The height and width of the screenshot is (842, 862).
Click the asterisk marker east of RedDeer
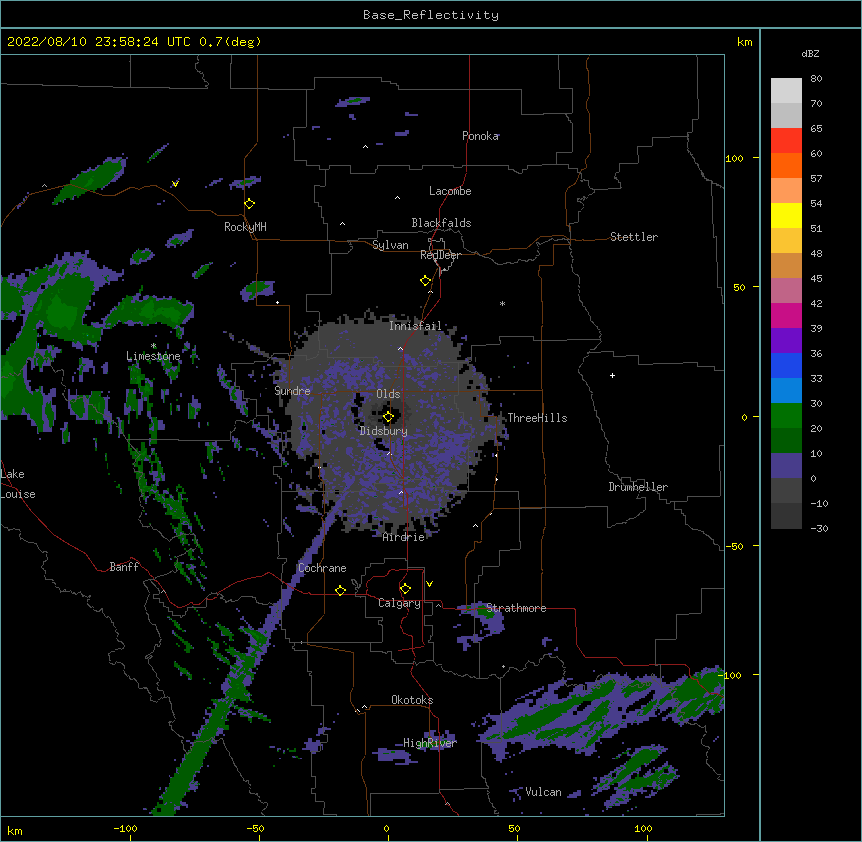pyautogui.click(x=502, y=303)
